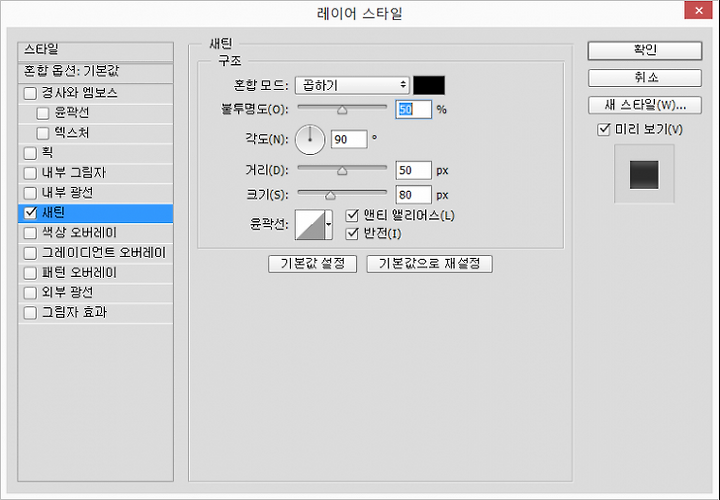Enable the 윤곽선 sub-option checkbox under 경사와 엠보스

43,113
